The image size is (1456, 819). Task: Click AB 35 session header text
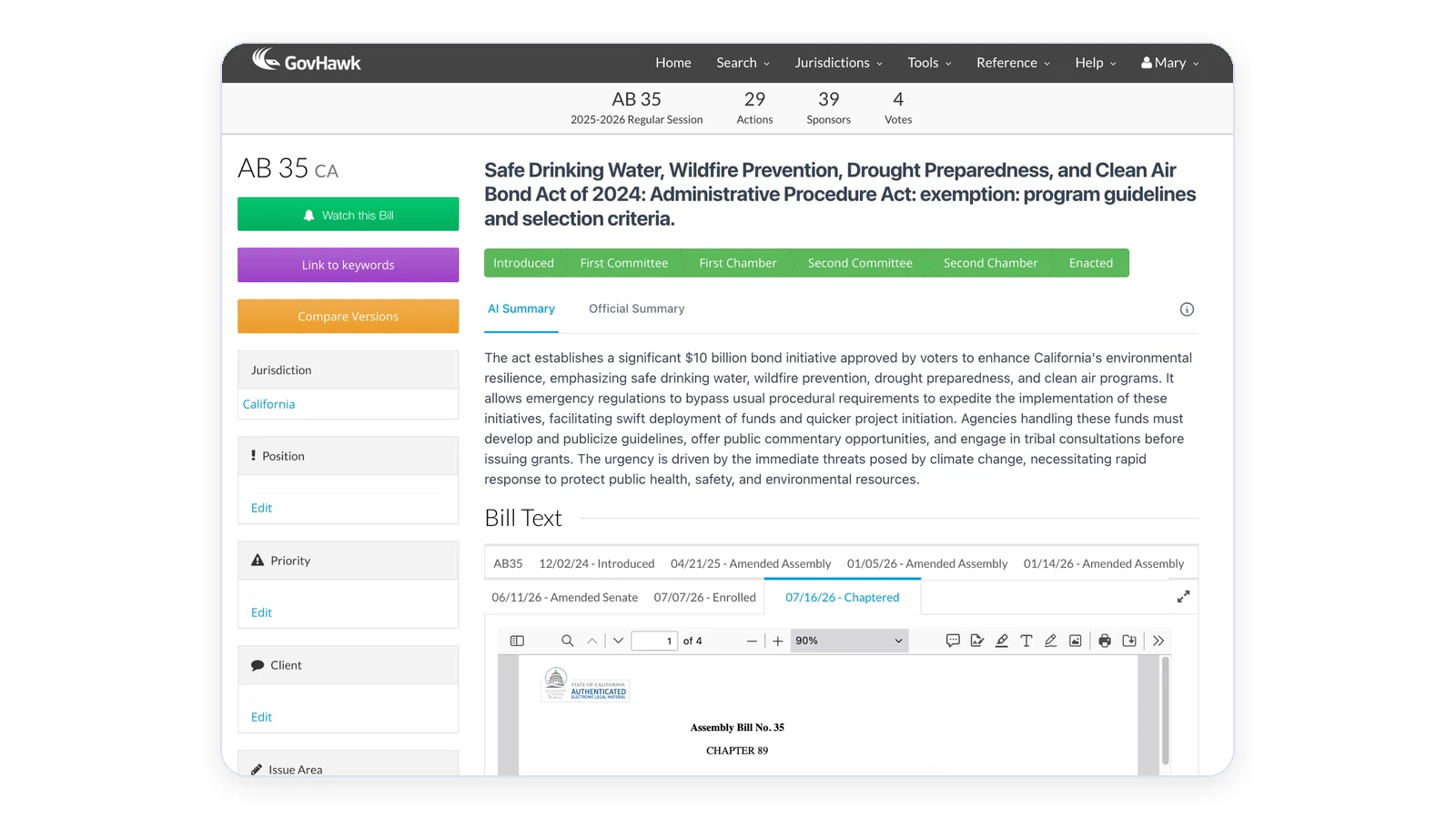click(636, 107)
